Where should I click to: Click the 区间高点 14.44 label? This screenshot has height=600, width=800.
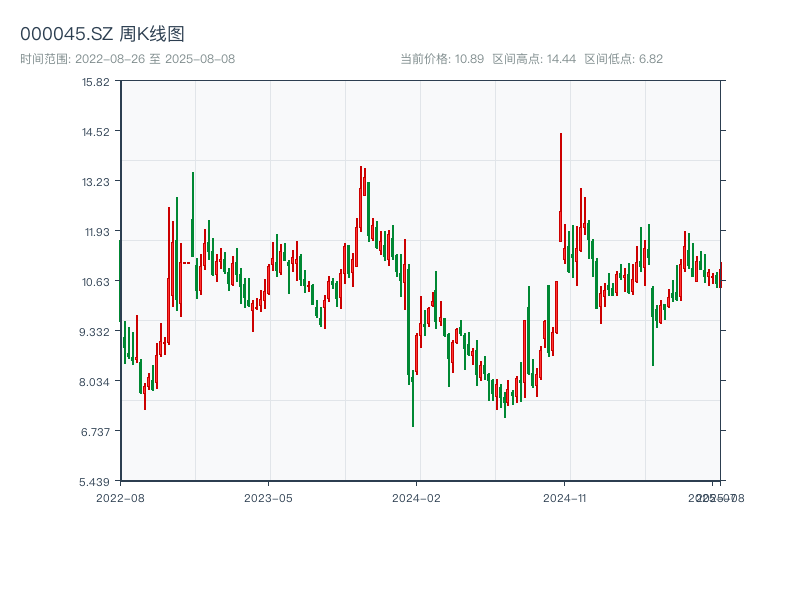pos(534,59)
